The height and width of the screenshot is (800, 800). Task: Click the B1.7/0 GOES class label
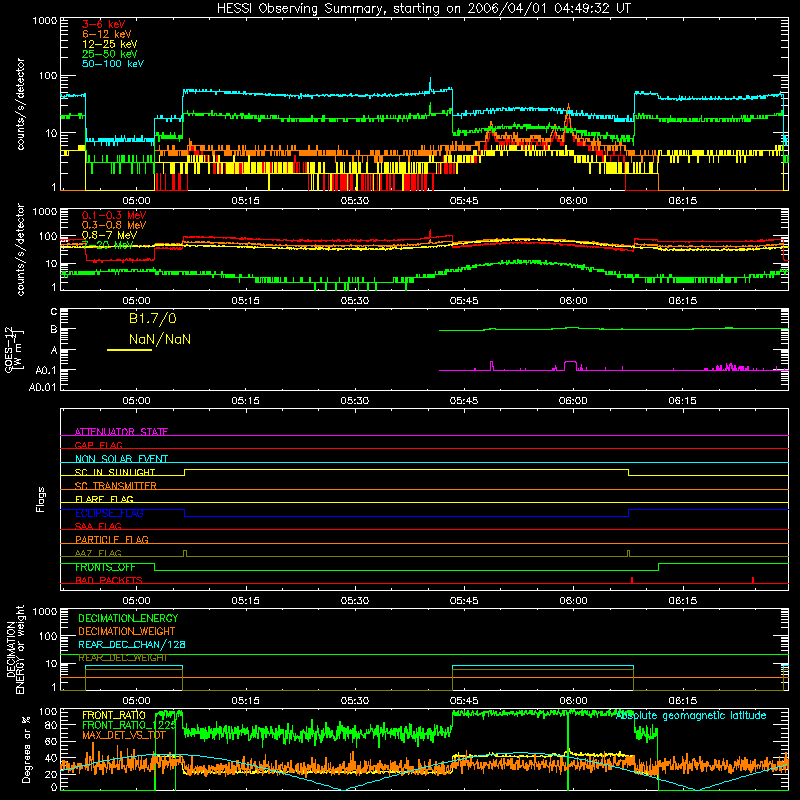(x=153, y=319)
